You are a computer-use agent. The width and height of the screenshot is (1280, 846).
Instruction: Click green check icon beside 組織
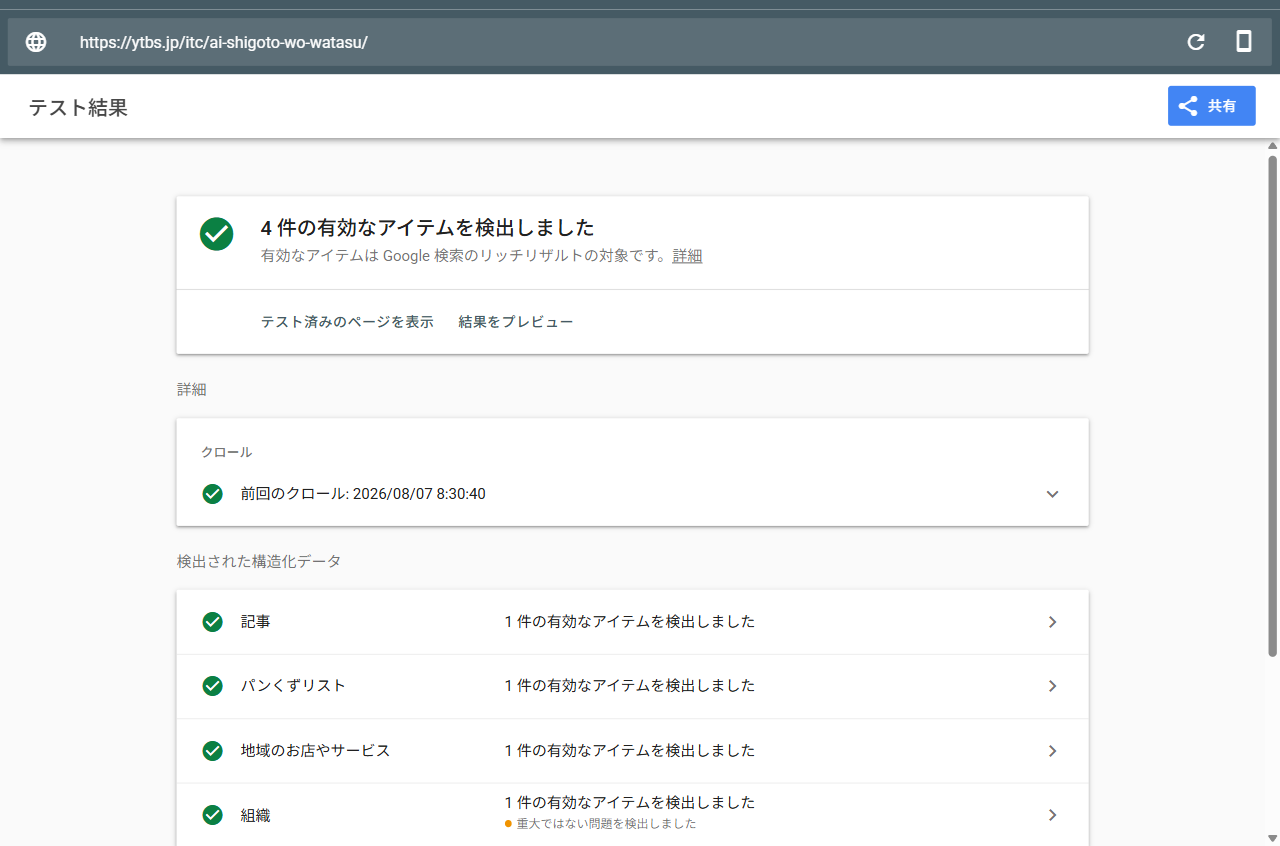click(212, 815)
